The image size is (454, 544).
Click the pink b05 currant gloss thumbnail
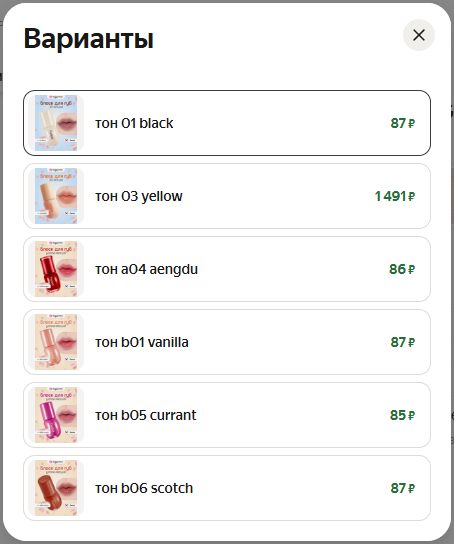56,415
